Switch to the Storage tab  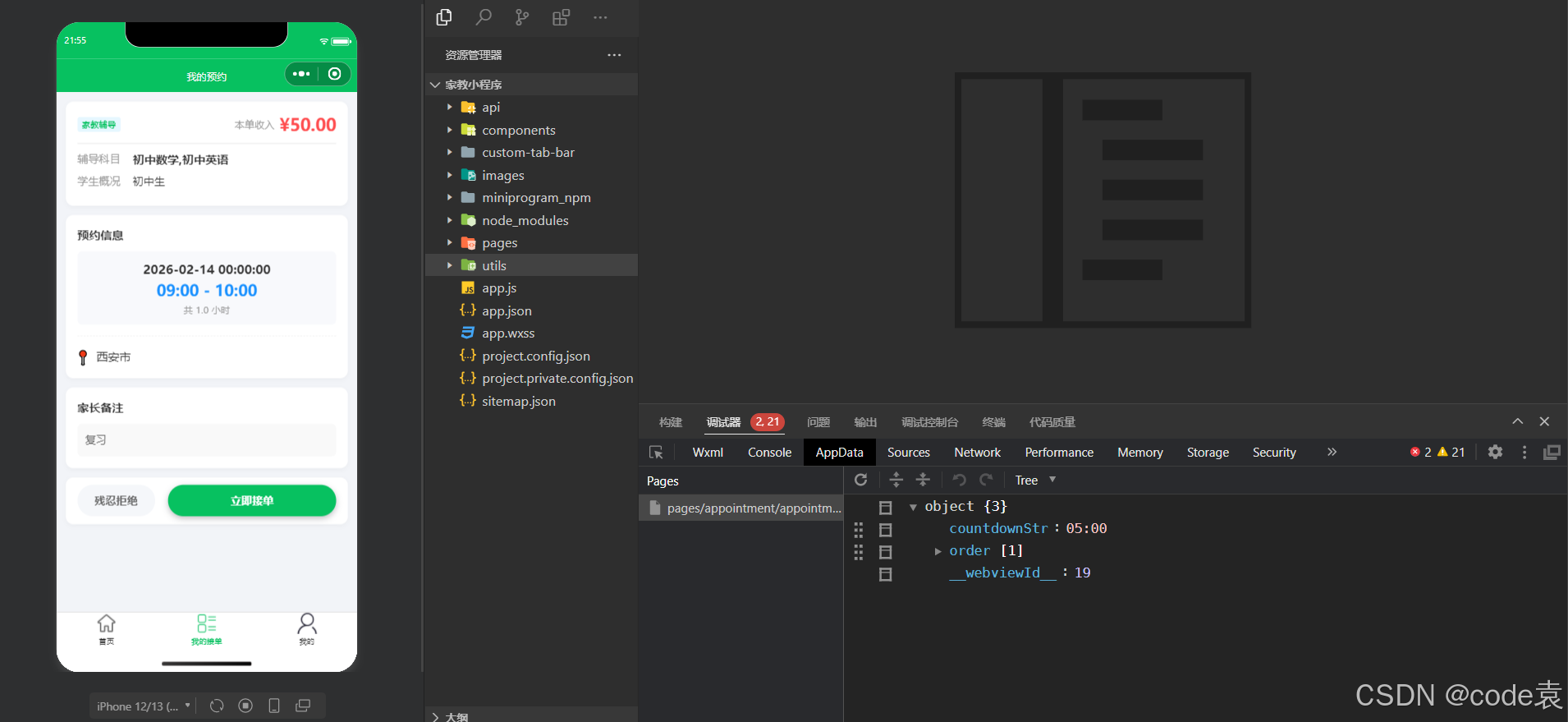click(x=1208, y=453)
